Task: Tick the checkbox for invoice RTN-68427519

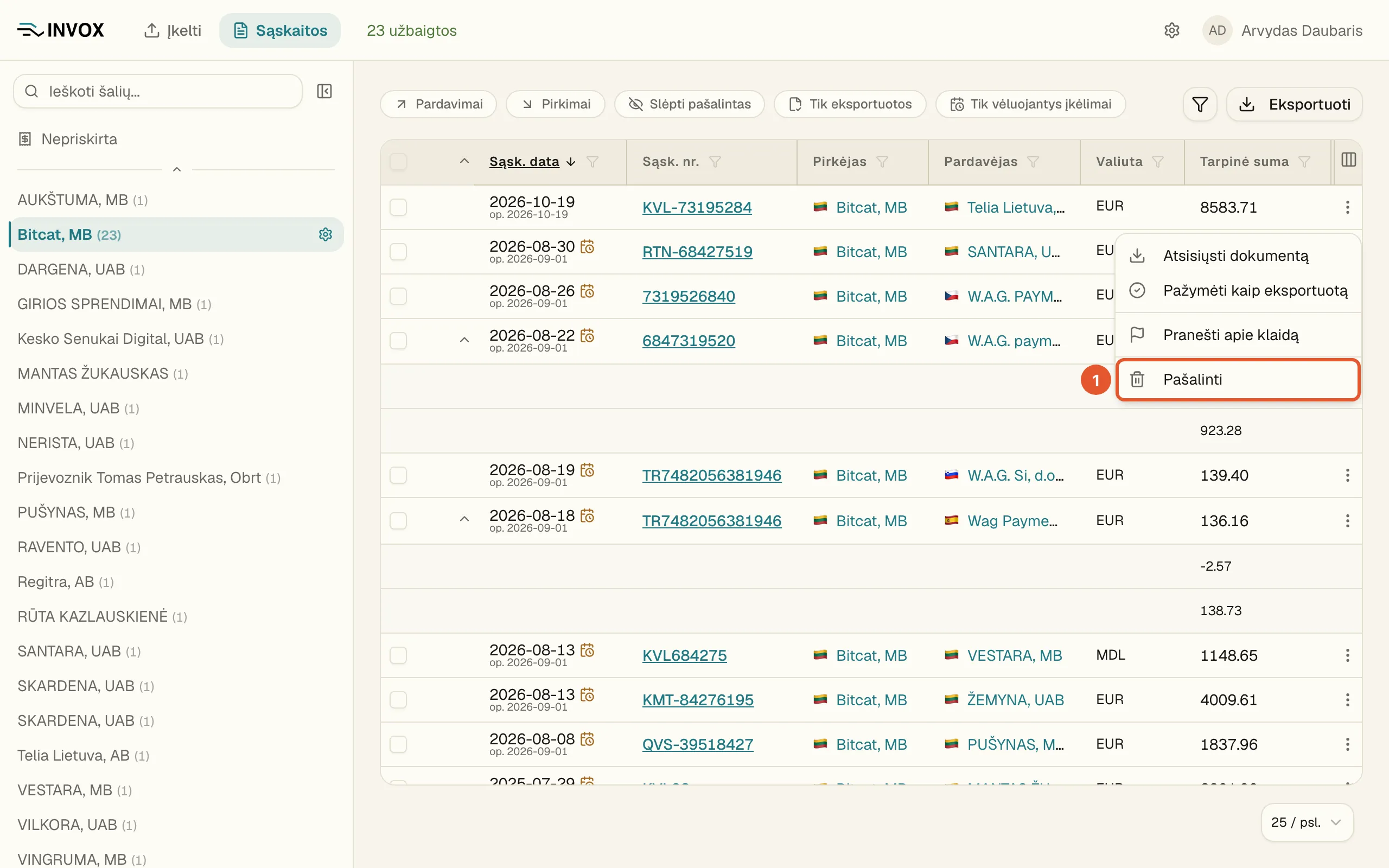Action: tap(398, 251)
